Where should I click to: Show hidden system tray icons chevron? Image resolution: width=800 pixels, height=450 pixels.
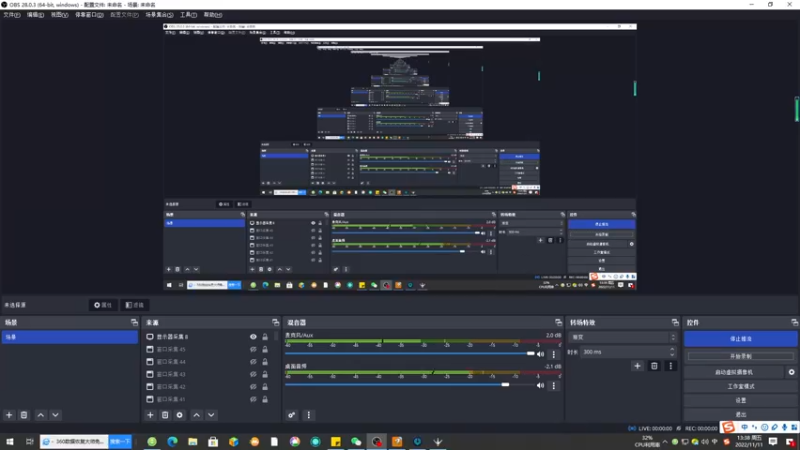tap(665, 442)
